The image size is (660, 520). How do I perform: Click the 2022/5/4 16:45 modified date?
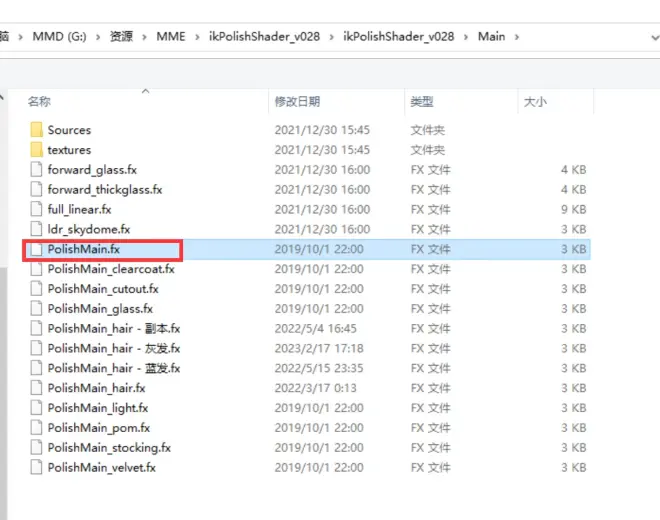(x=315, y=328)
